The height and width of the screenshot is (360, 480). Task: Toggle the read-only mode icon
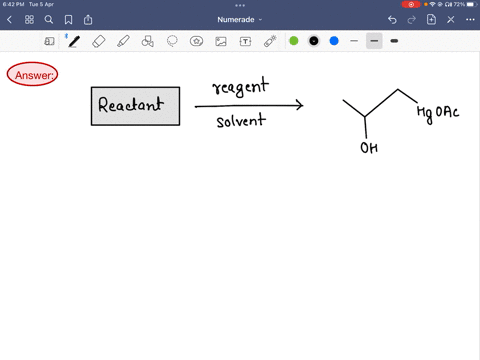[x=49, y=41]
